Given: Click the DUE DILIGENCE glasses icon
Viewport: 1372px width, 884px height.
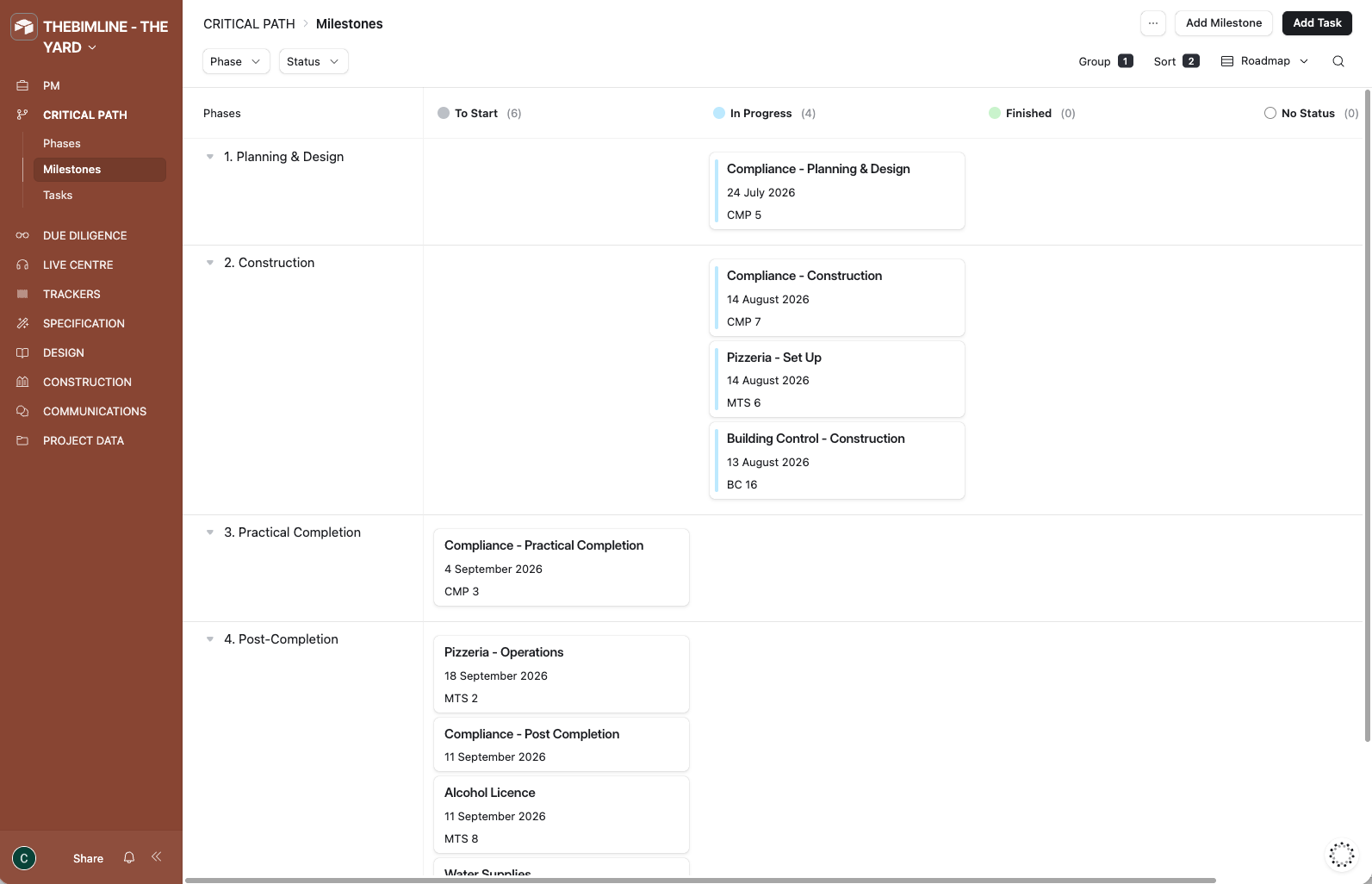Looking at the screenshot, I should 22,235.
